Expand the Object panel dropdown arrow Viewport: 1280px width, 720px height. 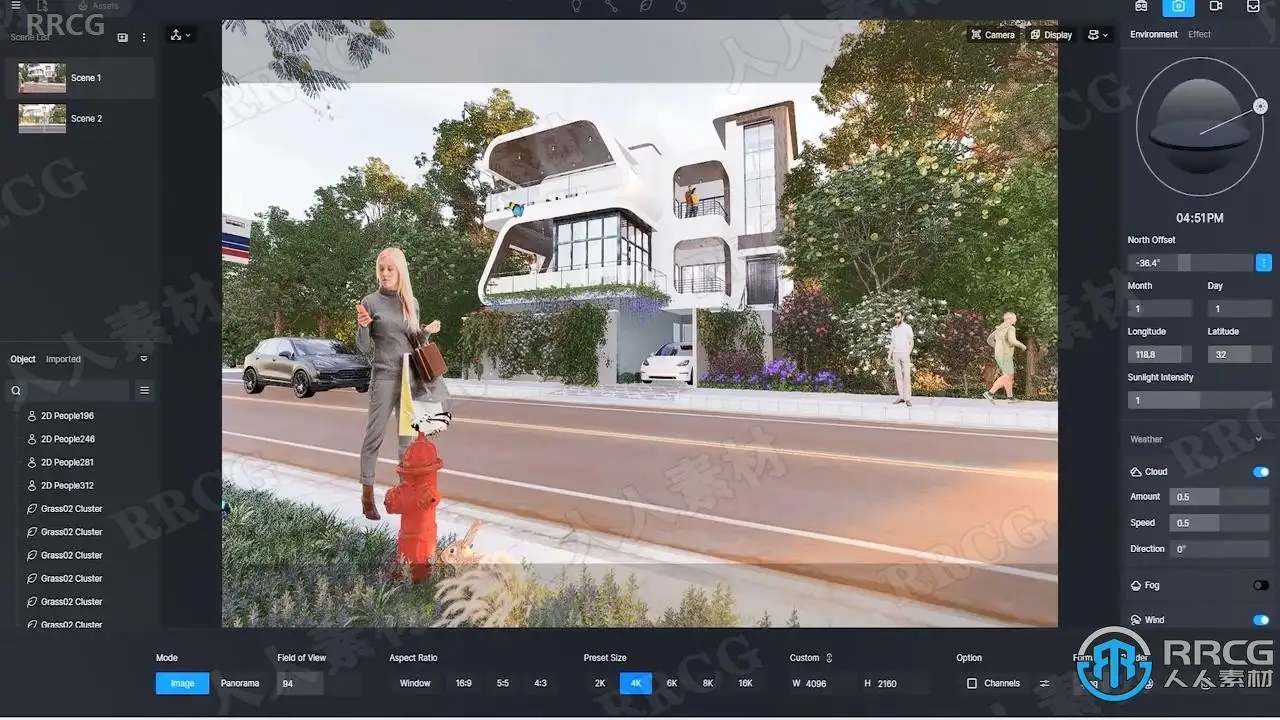[144, 359]
